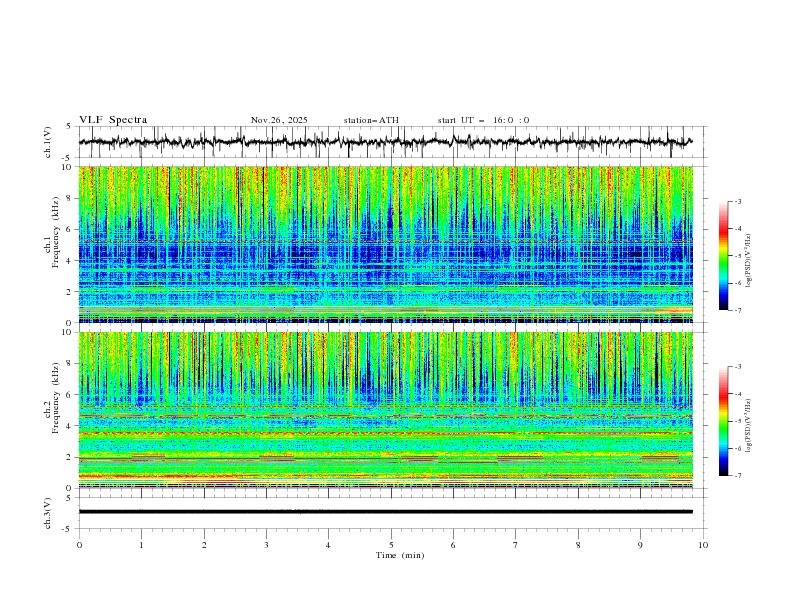Click the "-7" tick on ch.1 colorbar
792x612 pixels.
pos(738,310)
